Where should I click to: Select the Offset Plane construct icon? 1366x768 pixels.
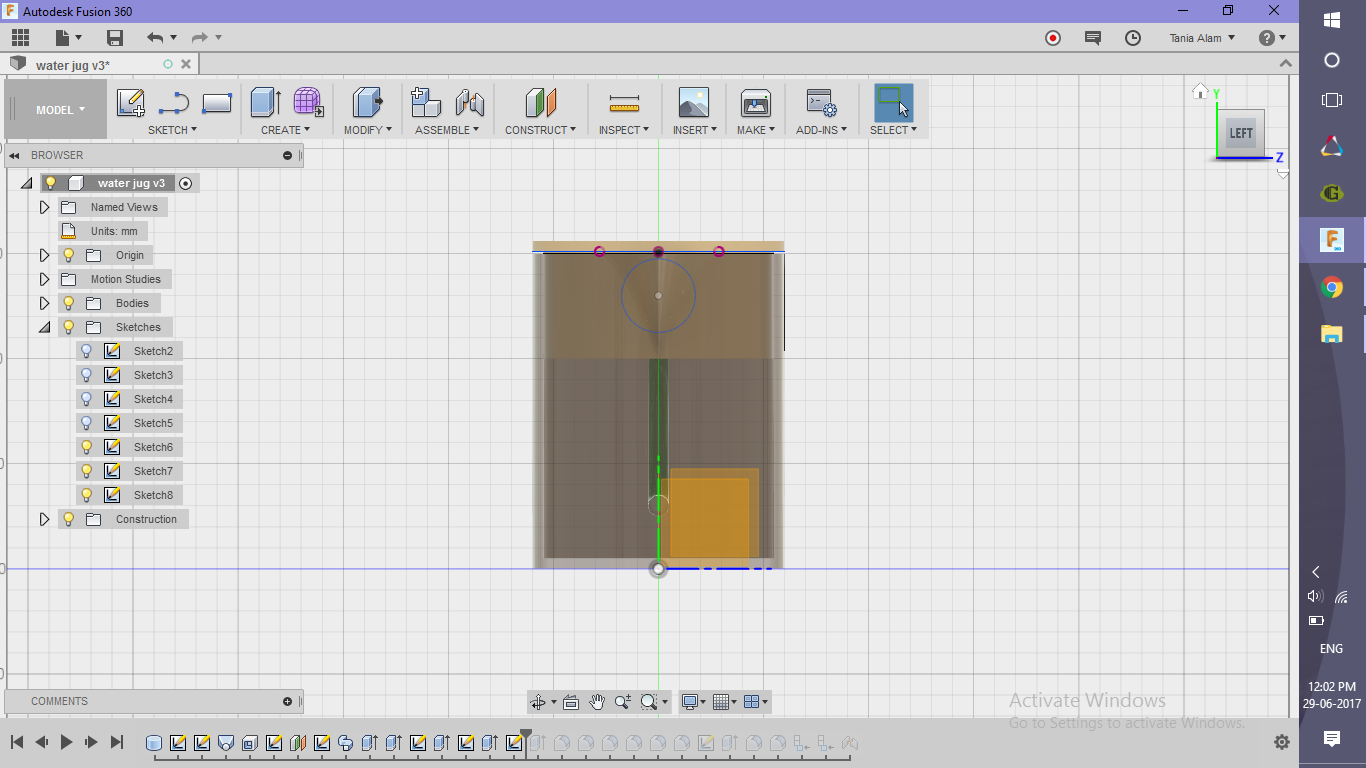(x=540, y=103)
